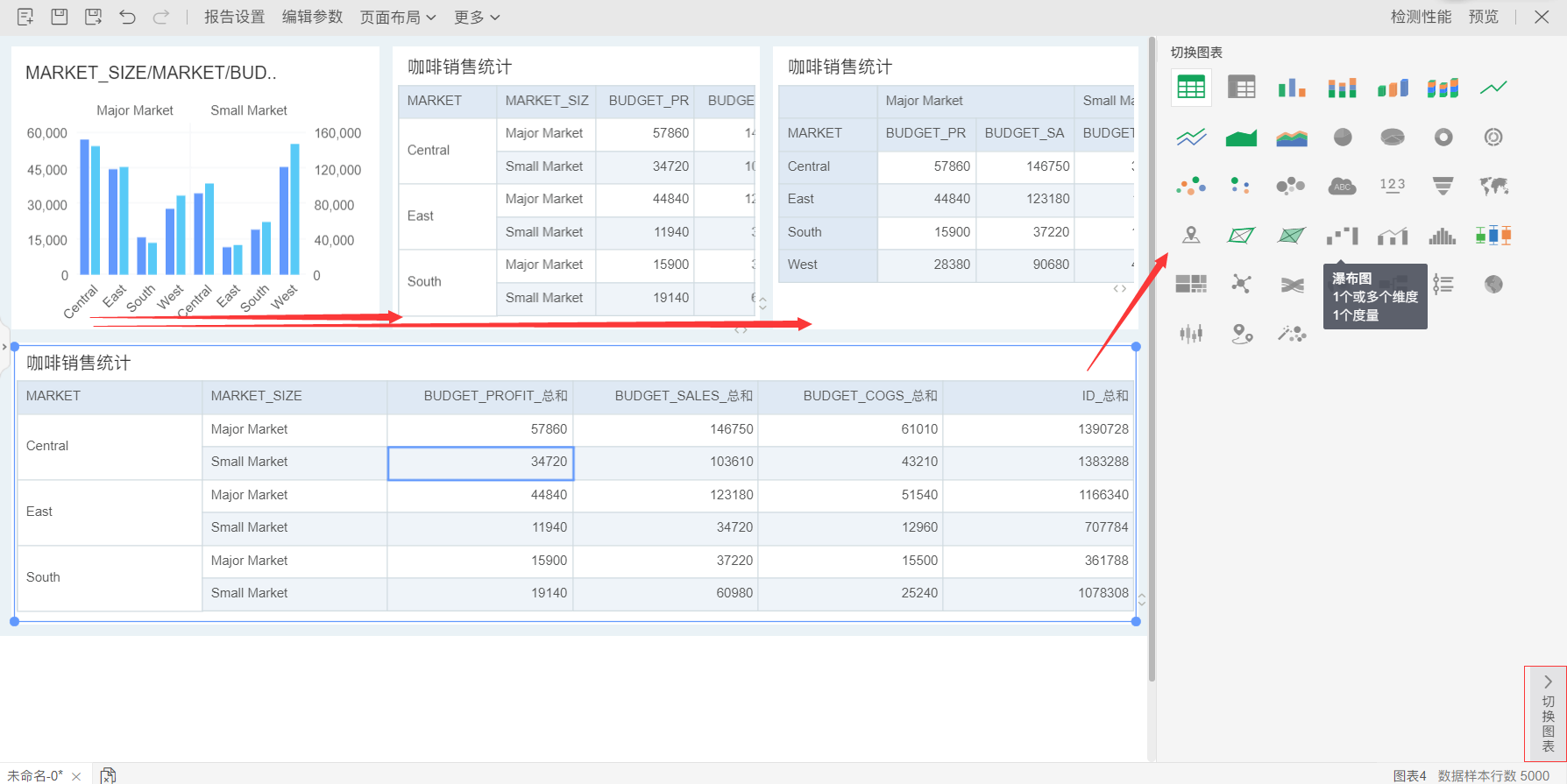This screenshot has width=1567, height=784.
Task: Click the undo arrow in toolbar
Action: click(128, 17)
